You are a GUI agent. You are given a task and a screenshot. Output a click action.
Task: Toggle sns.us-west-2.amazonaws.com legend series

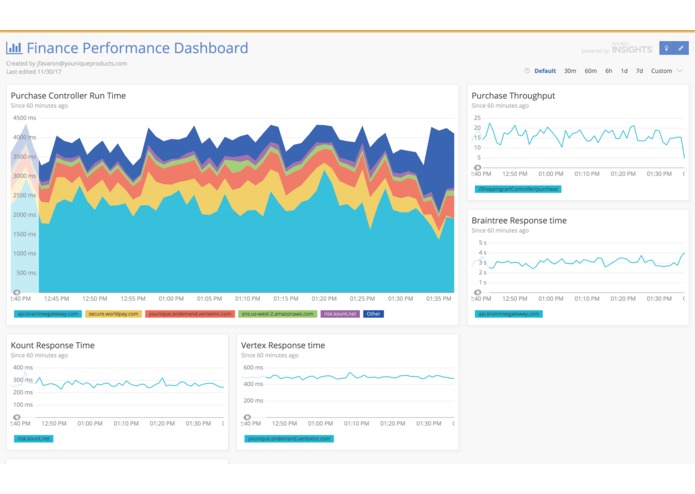277,314
